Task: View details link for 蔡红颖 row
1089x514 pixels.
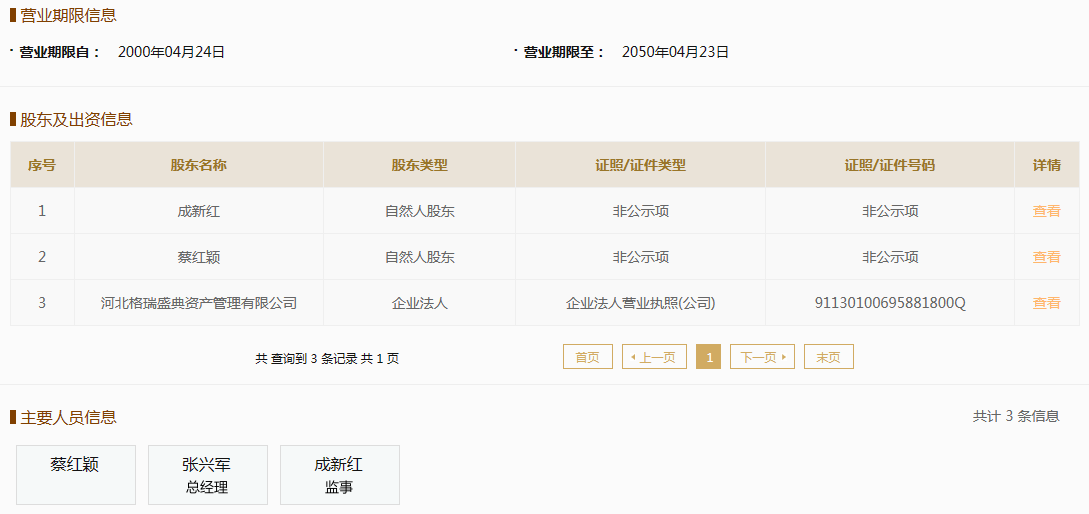Action: [1046, 257]
